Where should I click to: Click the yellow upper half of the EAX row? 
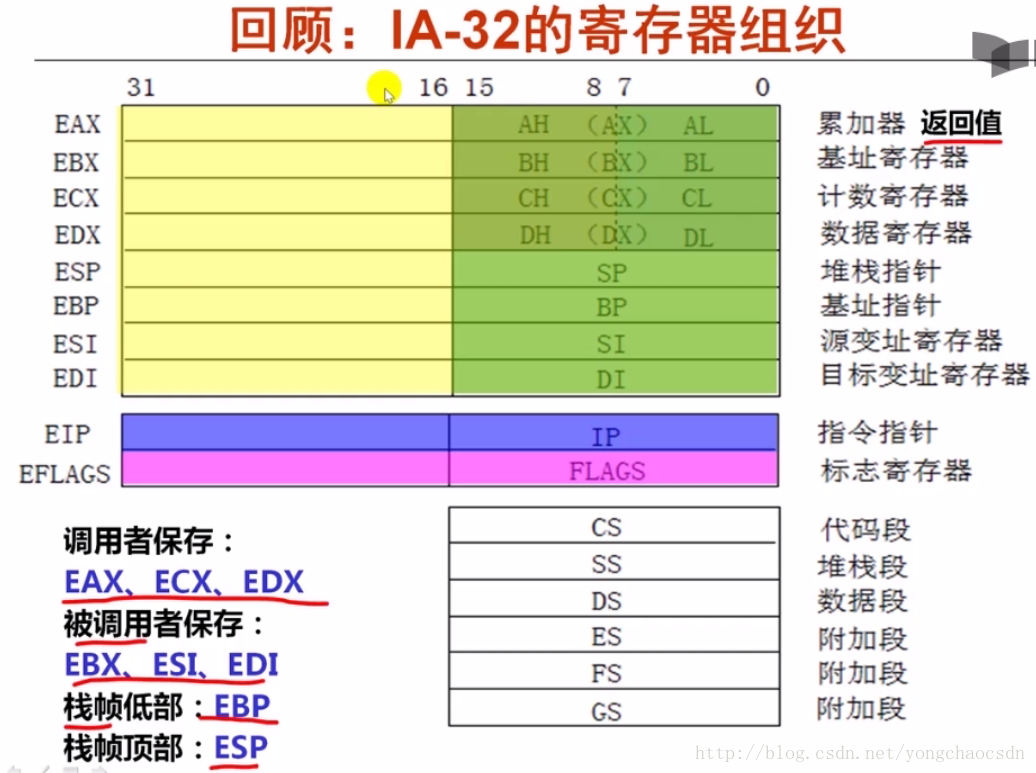pyautogui.click(x=287, y=124)
